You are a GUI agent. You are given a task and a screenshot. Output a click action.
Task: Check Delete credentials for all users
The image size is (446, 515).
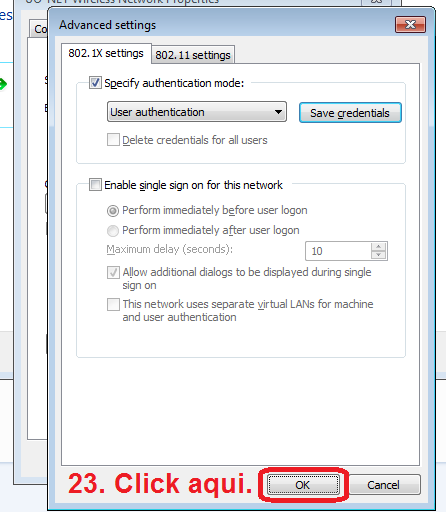pyautogui.click(x=113, y=140)
